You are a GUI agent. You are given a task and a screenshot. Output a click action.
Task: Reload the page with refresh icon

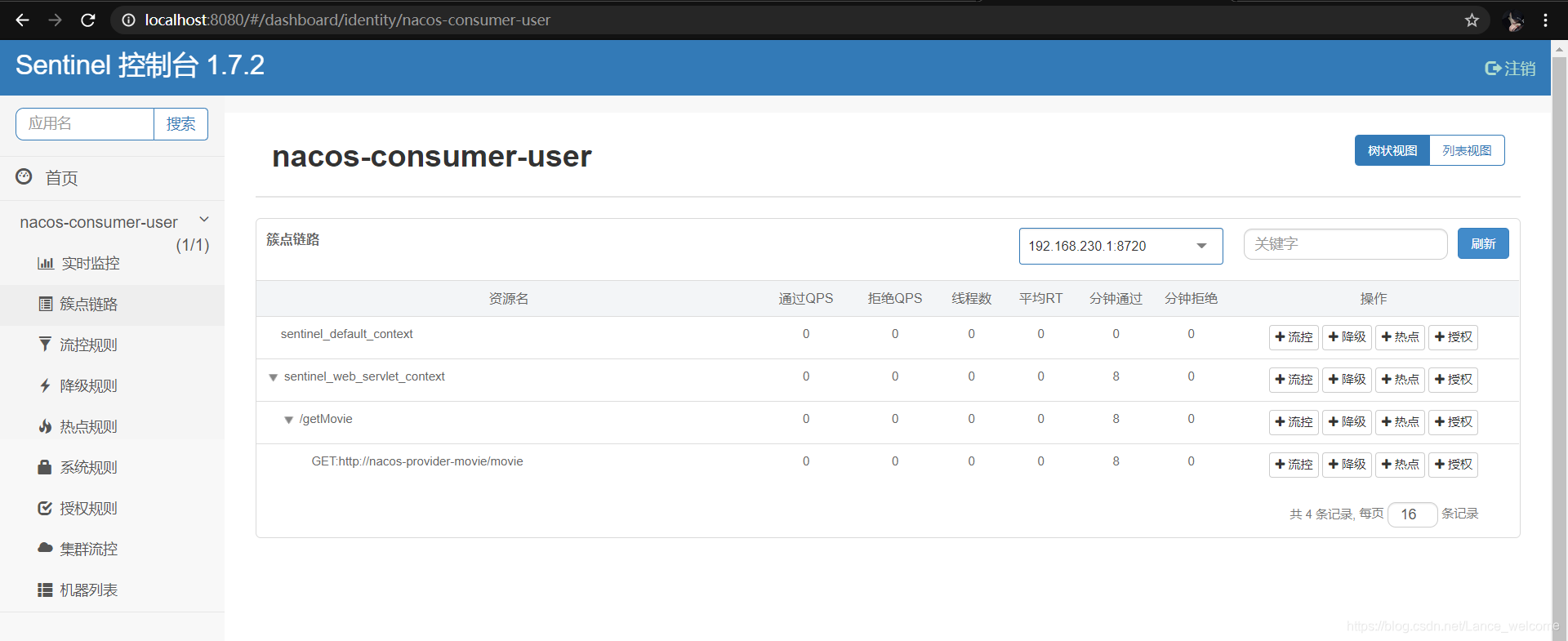87,20
